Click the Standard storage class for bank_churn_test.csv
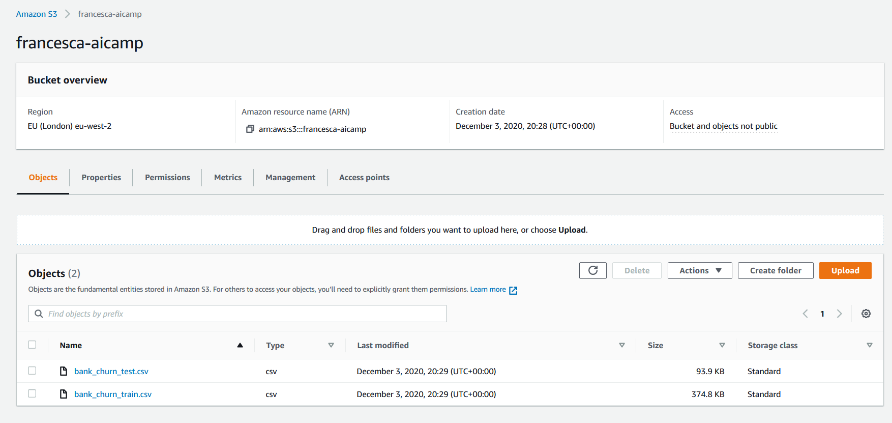The width and height of the screenshot is (892, 423). (764, 371)
